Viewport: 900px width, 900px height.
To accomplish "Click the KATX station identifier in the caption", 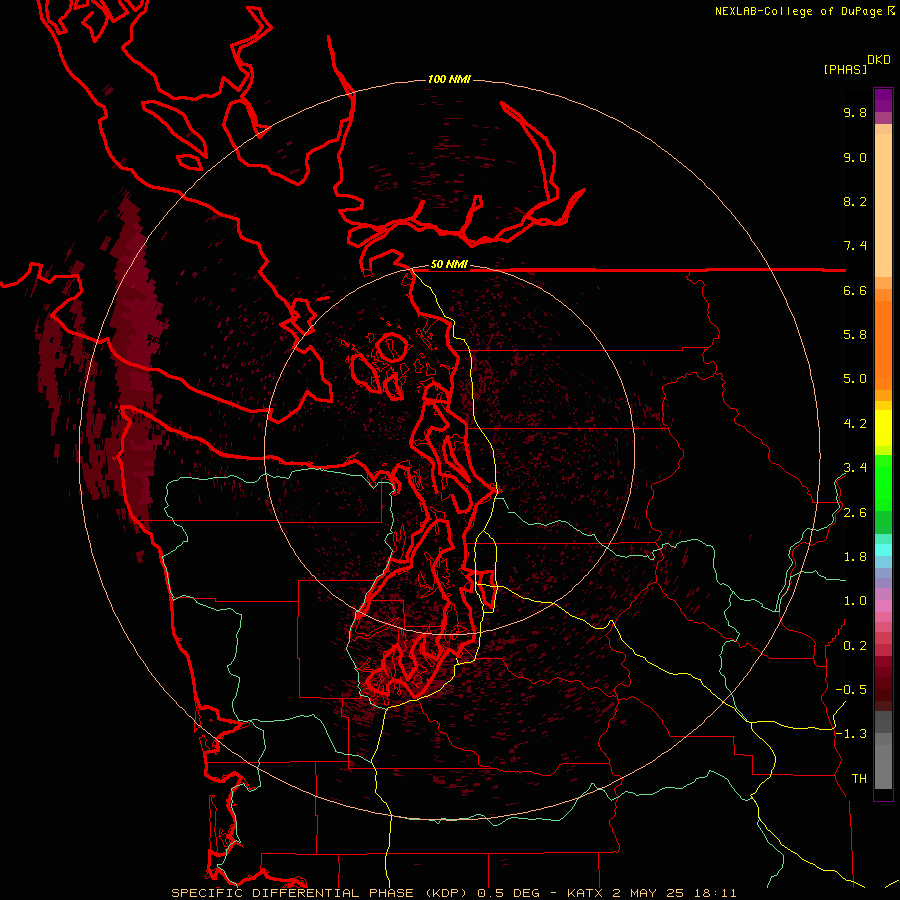I will tap(584, 893).
